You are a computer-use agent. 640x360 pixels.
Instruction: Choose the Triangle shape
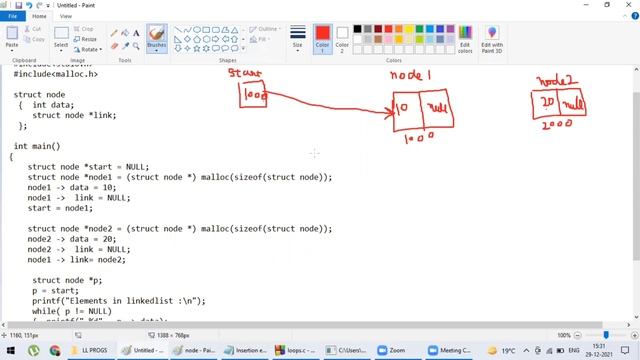click(234, 30)
